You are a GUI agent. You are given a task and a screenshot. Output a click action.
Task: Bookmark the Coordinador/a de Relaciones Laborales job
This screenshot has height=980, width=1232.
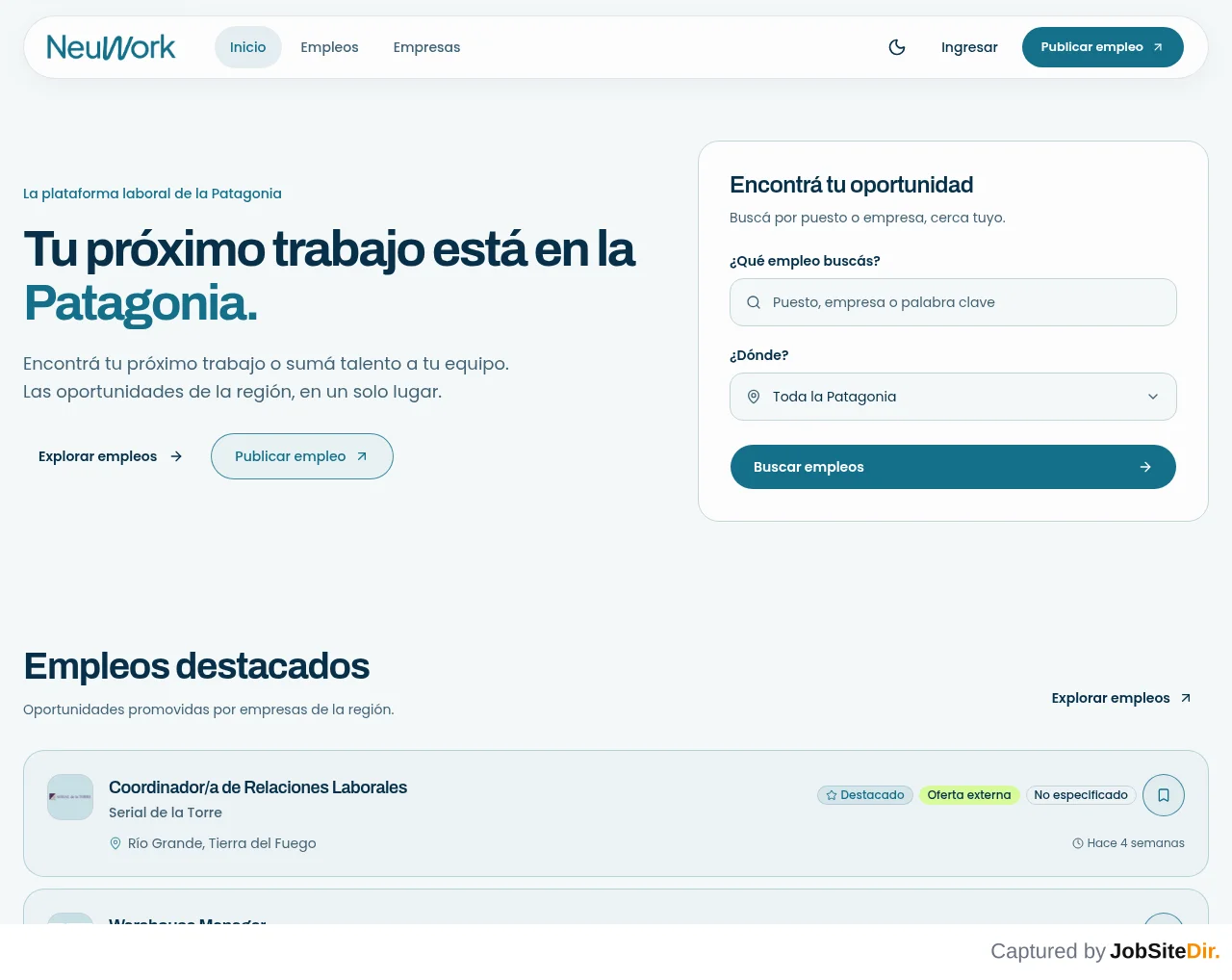coord(1164,795)
